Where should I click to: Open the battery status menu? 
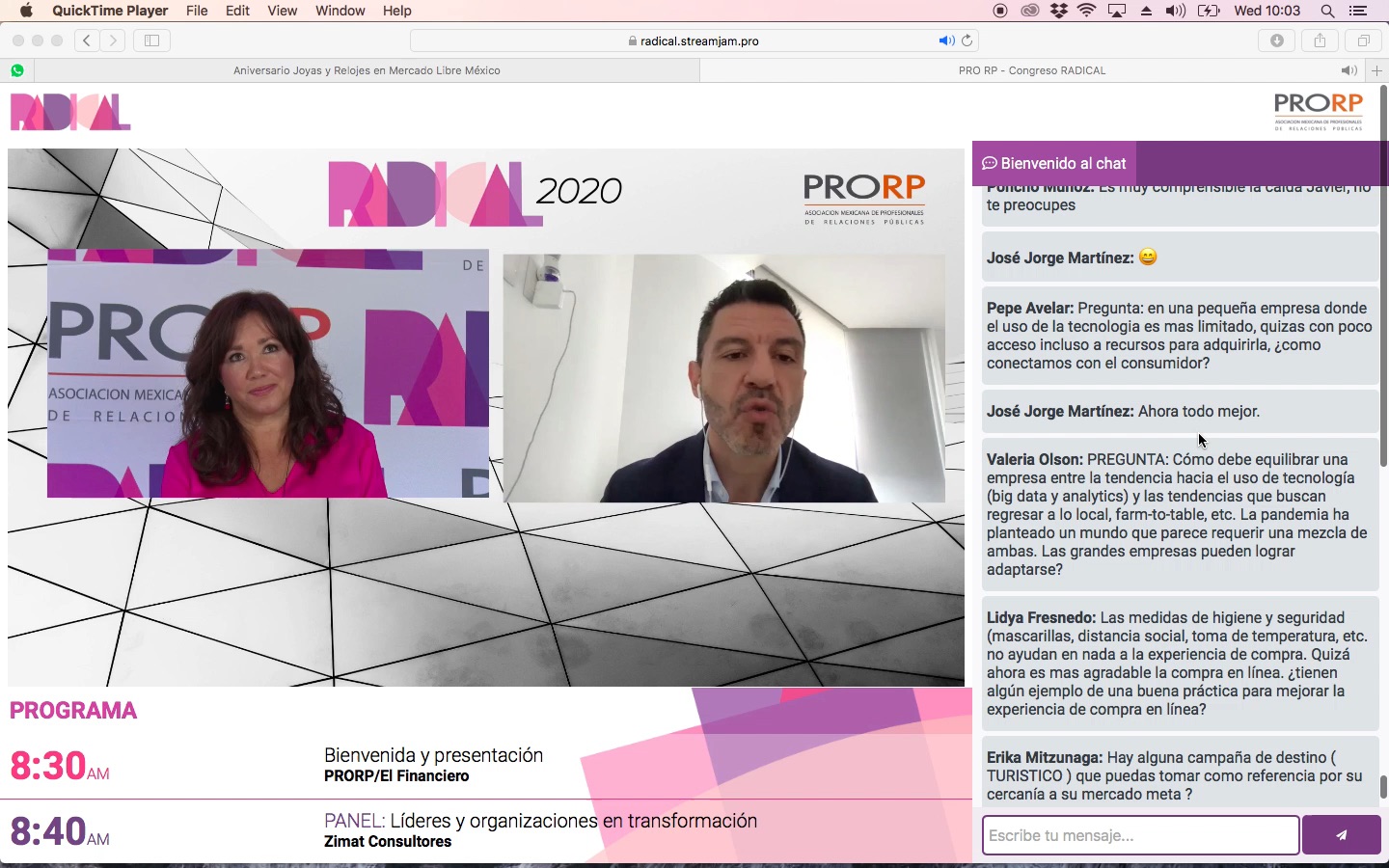click(1208, 11)
